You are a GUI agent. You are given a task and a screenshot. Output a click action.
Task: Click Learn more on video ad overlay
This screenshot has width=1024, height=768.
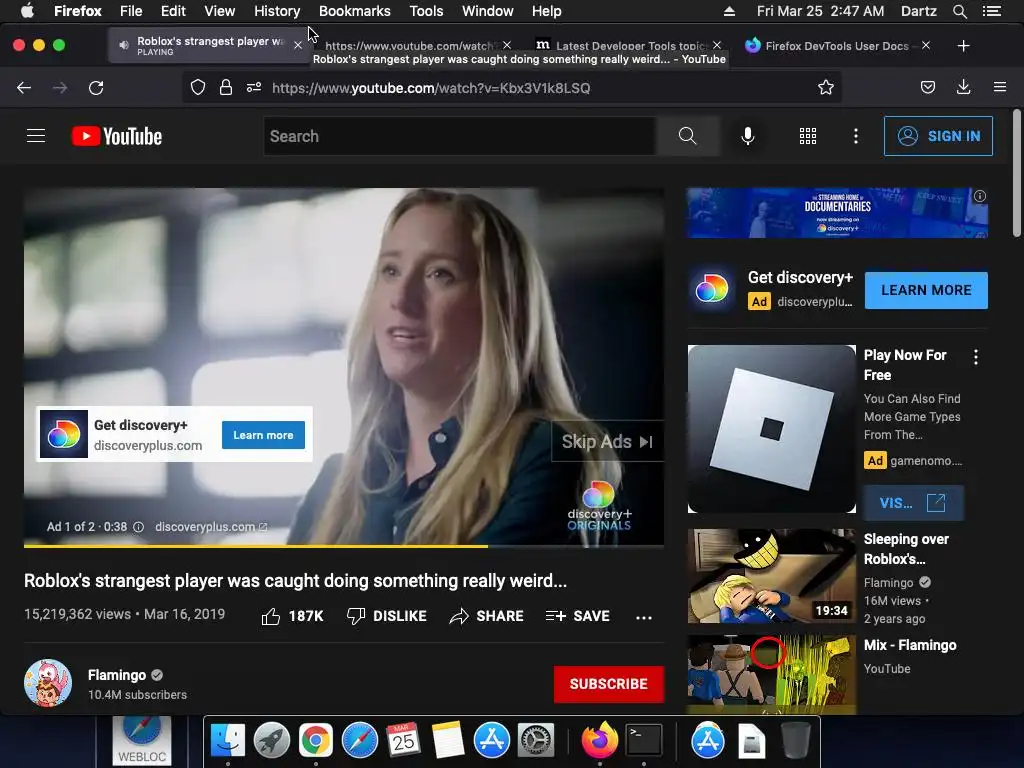(x=263, y=435)
